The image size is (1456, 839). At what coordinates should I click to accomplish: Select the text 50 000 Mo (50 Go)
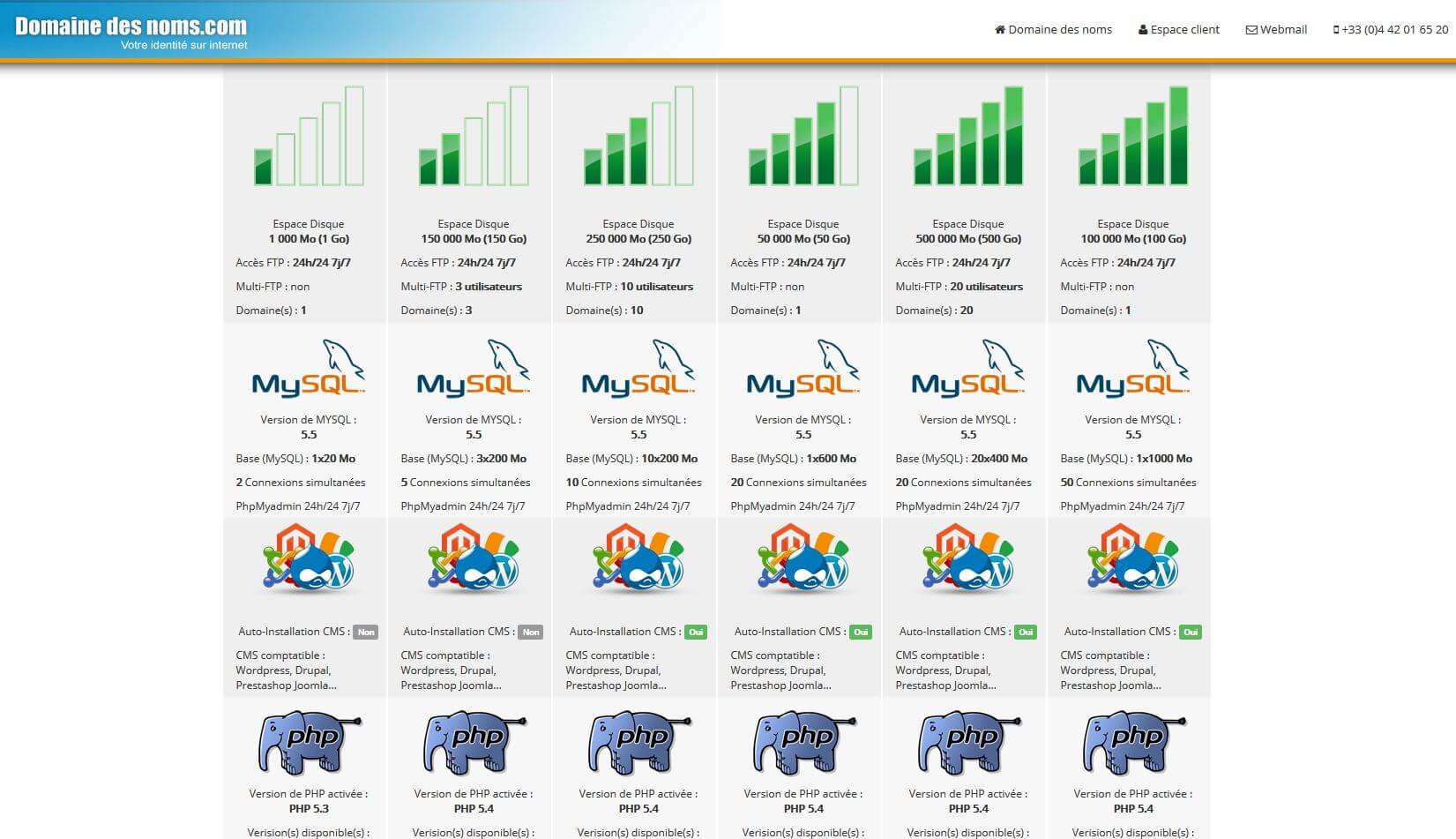click(x=803, y=239)
